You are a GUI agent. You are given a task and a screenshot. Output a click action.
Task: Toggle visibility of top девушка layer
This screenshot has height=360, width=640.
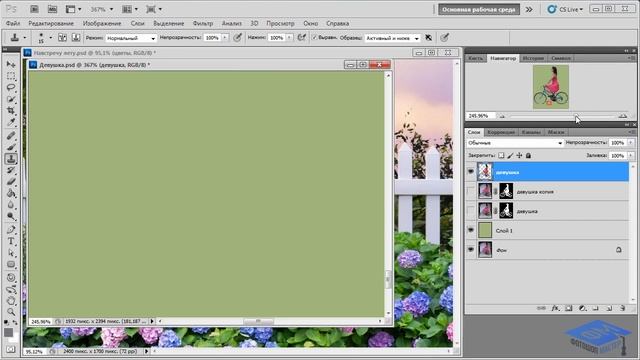(x=471, y=171)
